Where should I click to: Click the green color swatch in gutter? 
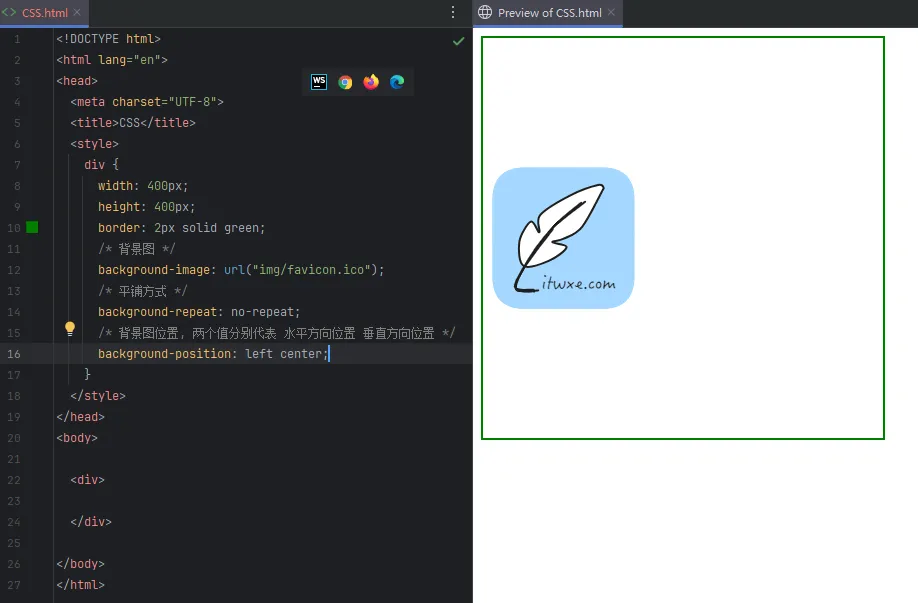tap(32, 227)
